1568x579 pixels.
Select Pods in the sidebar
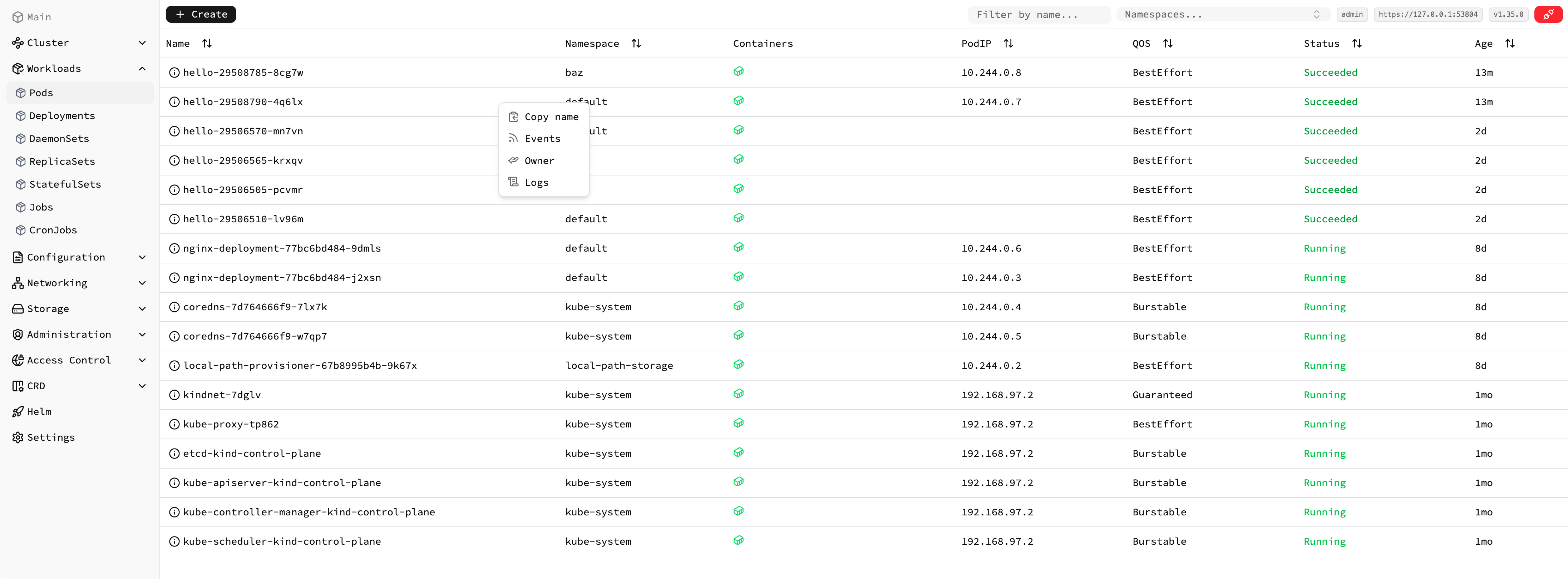(x=80, y=93)
